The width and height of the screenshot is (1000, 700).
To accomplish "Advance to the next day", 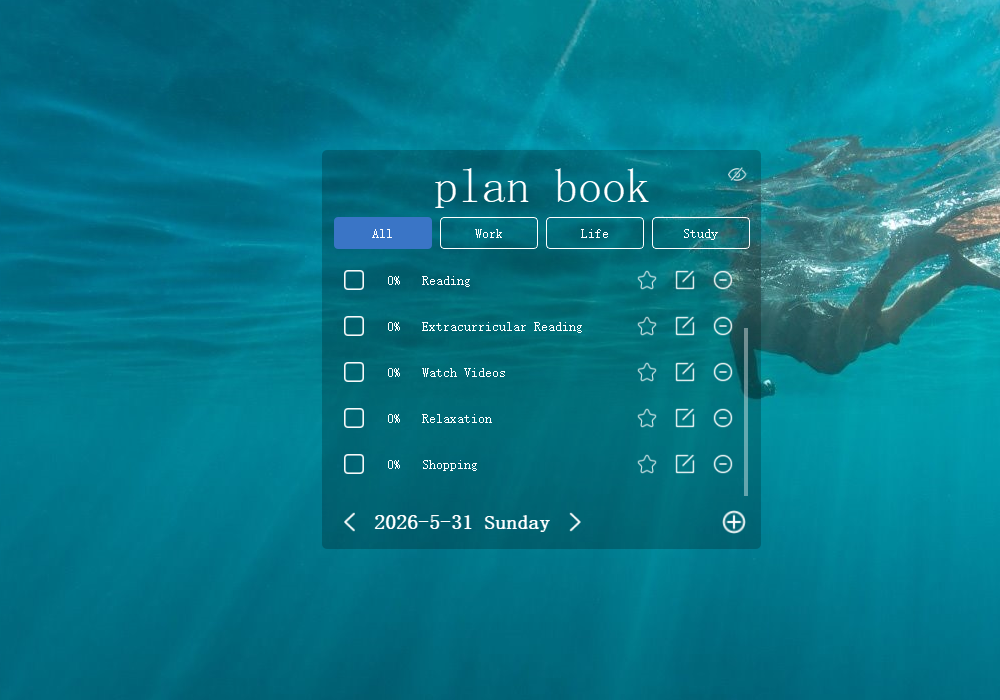I will [575, 522].
